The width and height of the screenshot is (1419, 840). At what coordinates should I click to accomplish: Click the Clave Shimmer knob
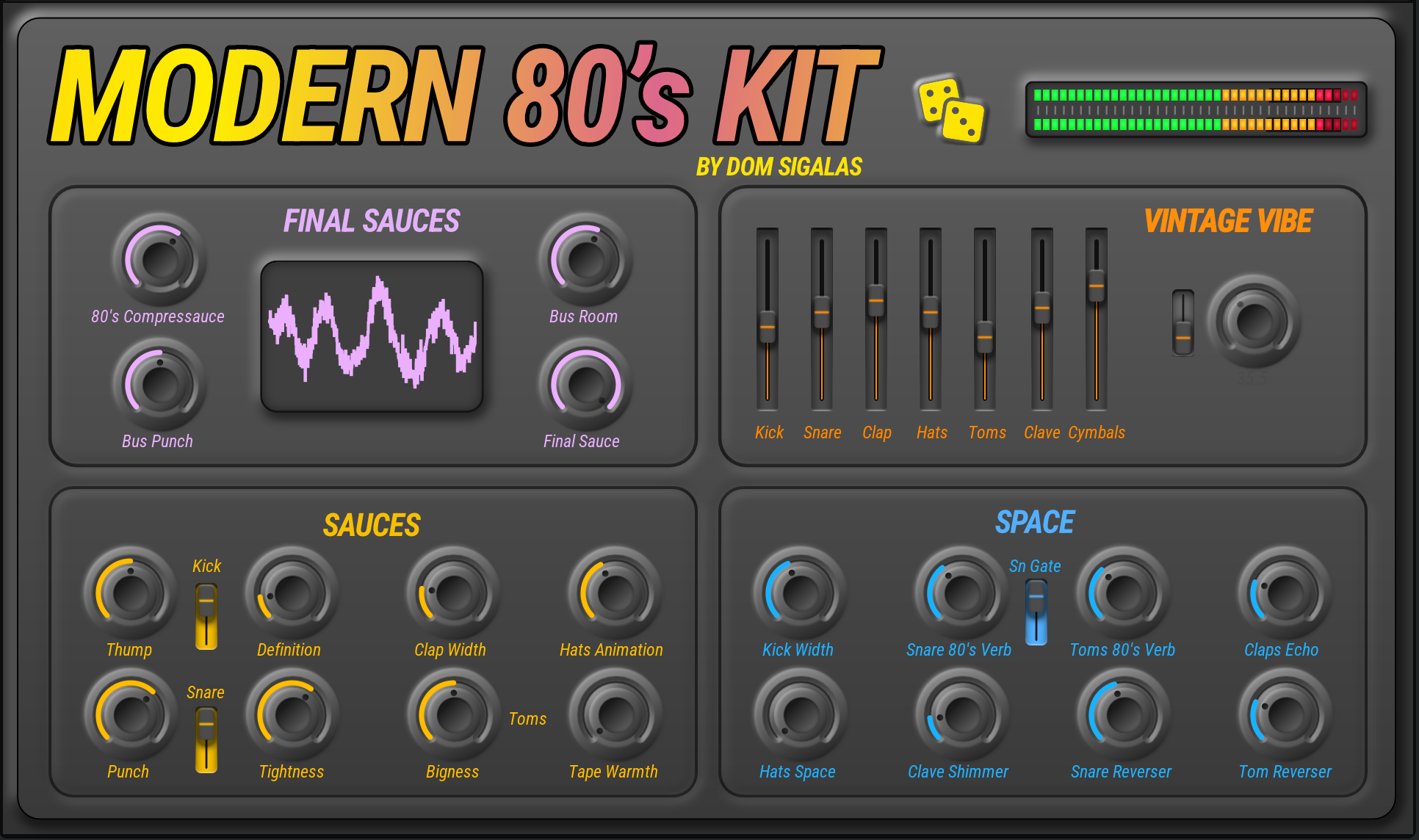pos(961,714)
